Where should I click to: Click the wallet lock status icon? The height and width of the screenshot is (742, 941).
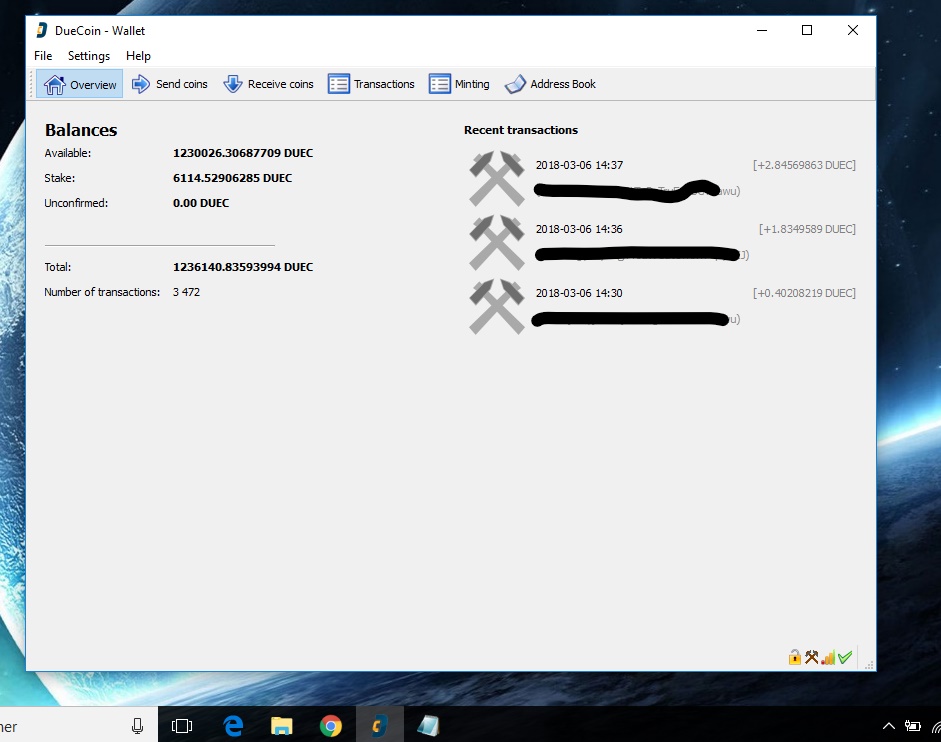coord(795,657)
